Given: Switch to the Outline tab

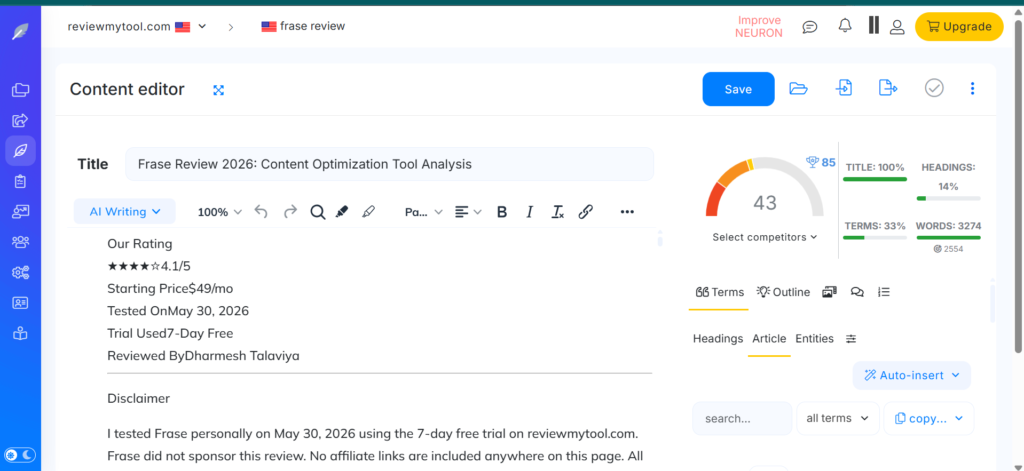Looking at the screenshot, I should click(783, 293).
